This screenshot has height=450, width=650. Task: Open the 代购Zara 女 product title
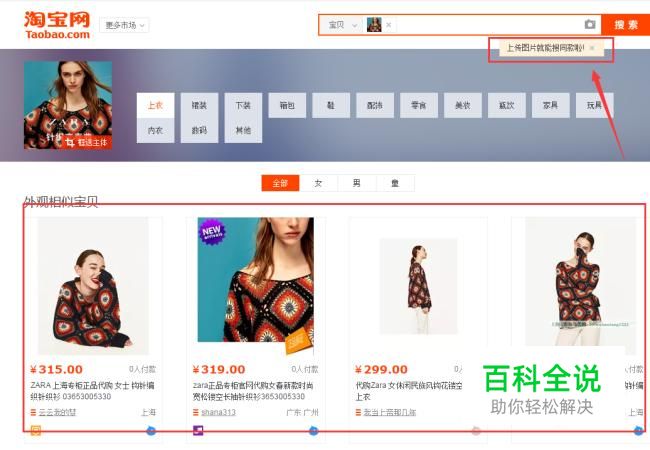pyautogui.click(x=408, y=391)
